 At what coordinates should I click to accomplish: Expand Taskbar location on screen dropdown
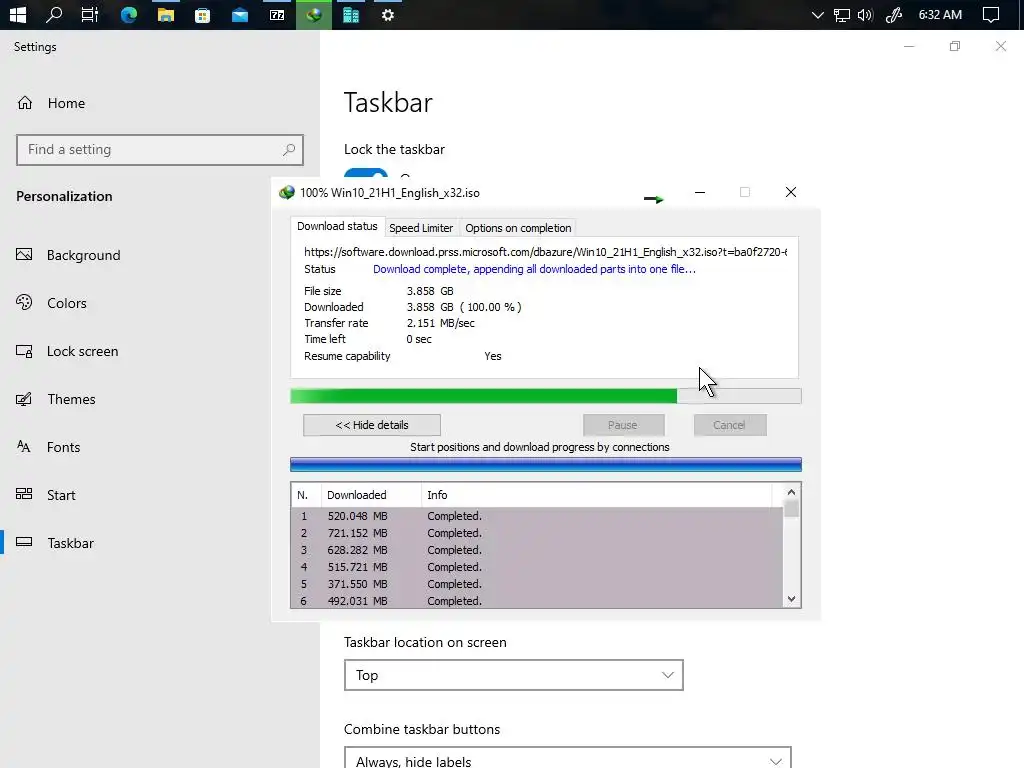[x=514, y=675]
